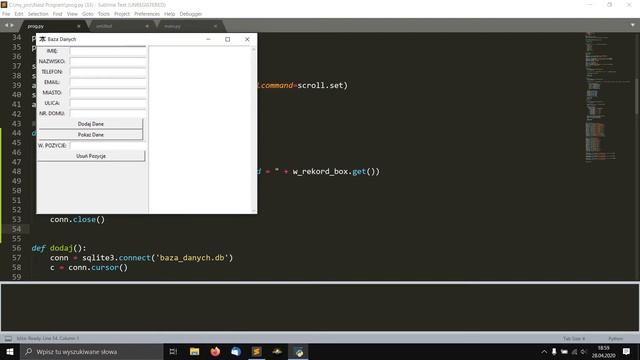Open Sublime Text from the taskbar

pos(257,351)
